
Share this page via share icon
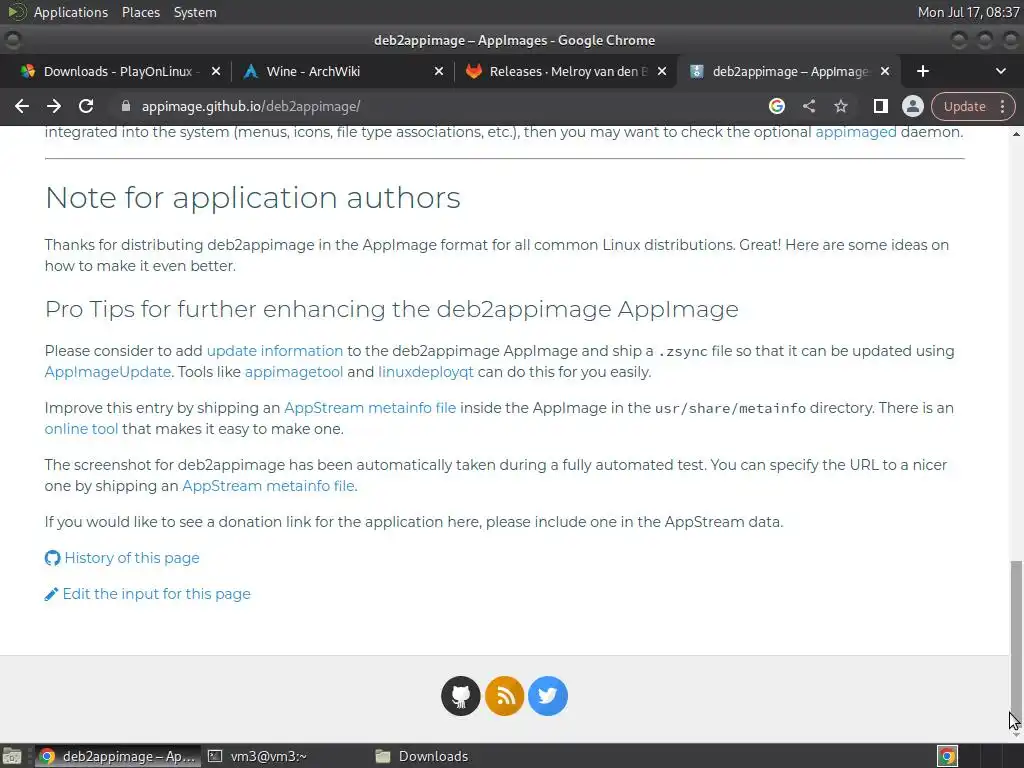click(x=808, y=106)
